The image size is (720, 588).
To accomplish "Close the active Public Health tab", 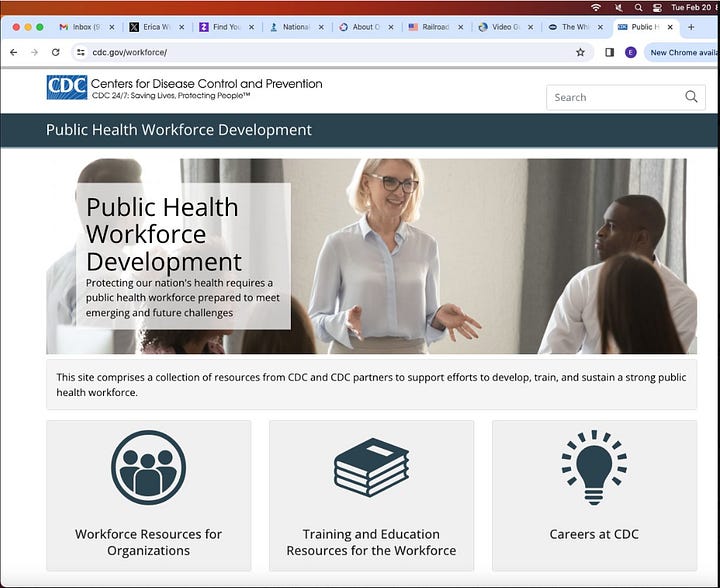I will (x=670, y=28).
